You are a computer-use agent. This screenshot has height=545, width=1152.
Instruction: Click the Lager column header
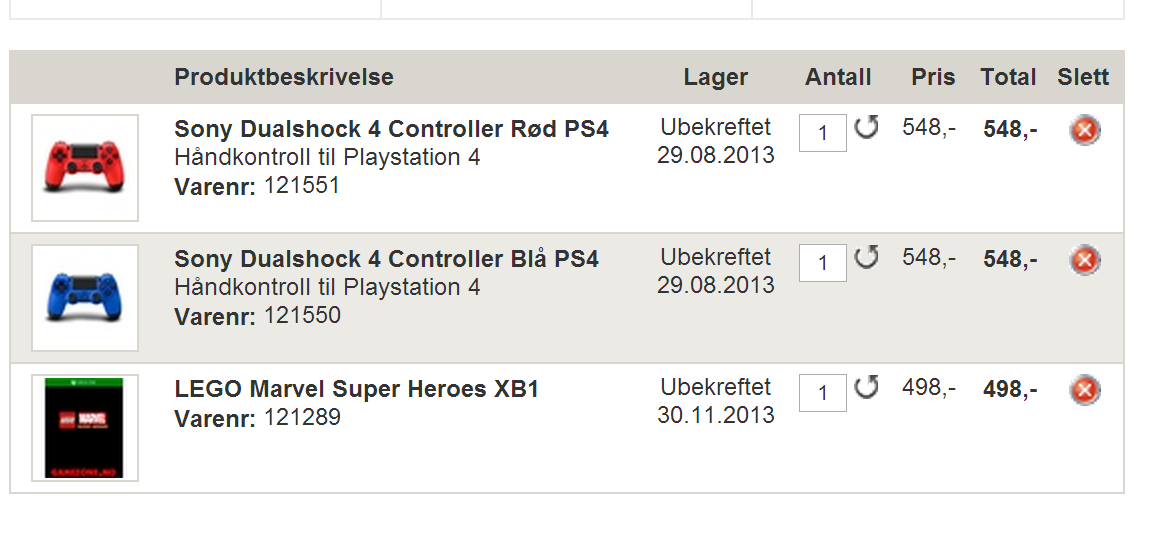click(716, 77)
